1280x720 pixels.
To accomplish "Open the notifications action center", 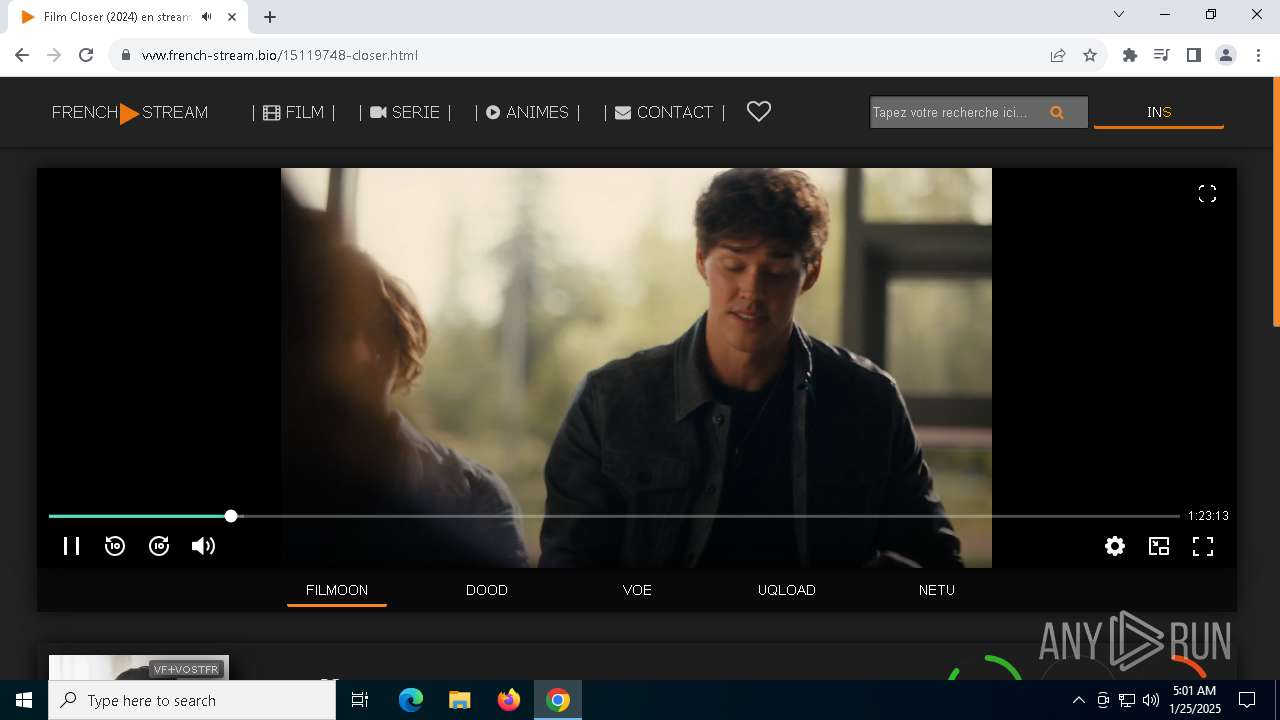I will tap(1247, 700).
